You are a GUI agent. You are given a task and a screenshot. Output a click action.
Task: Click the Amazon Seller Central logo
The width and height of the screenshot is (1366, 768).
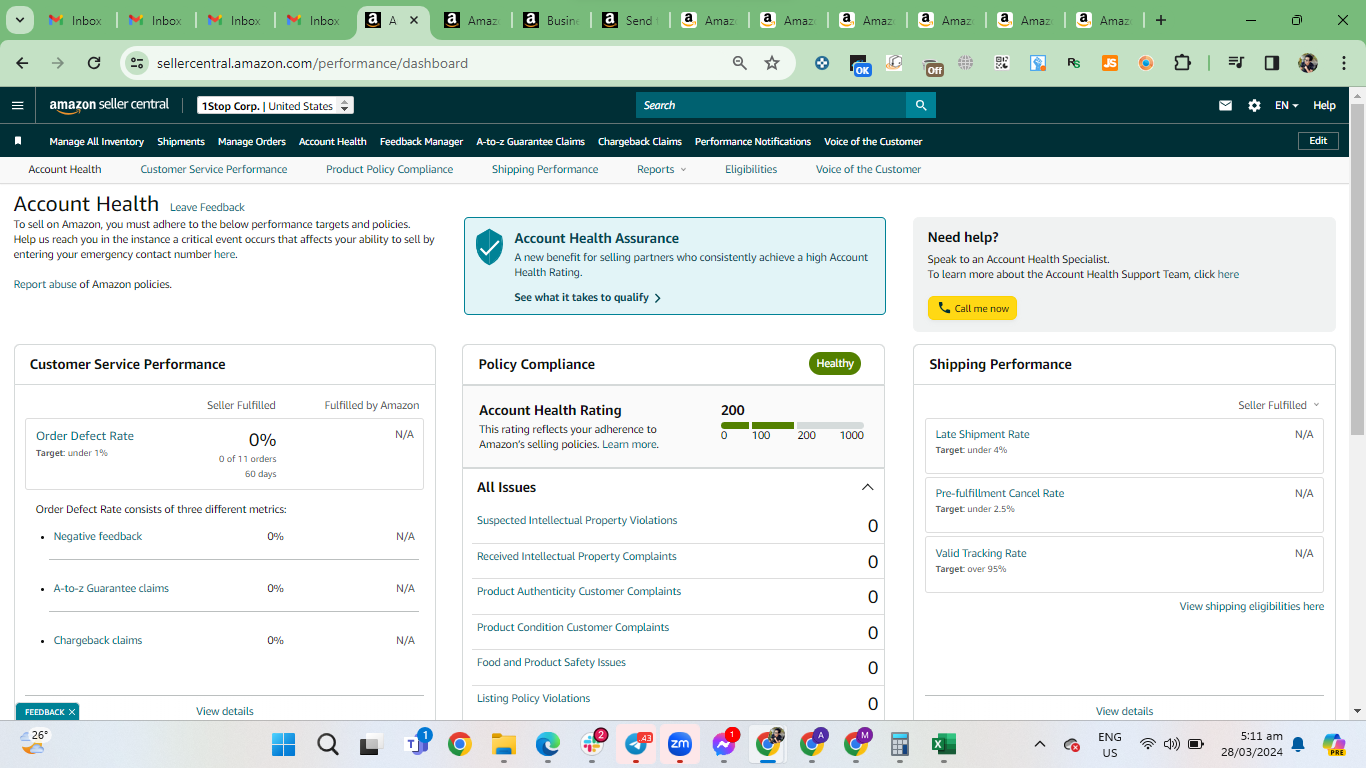pos(109,105)
